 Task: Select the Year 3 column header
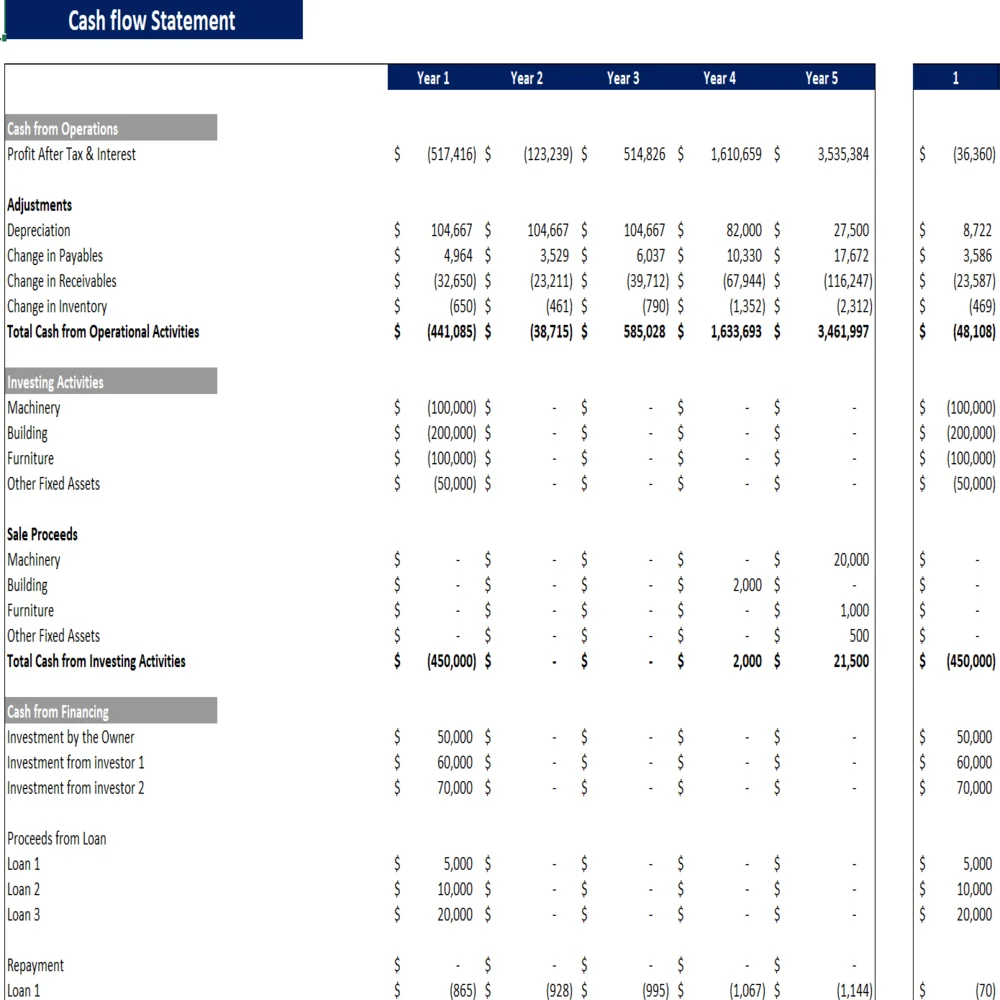pyautogui.click(x=624, y=78)
